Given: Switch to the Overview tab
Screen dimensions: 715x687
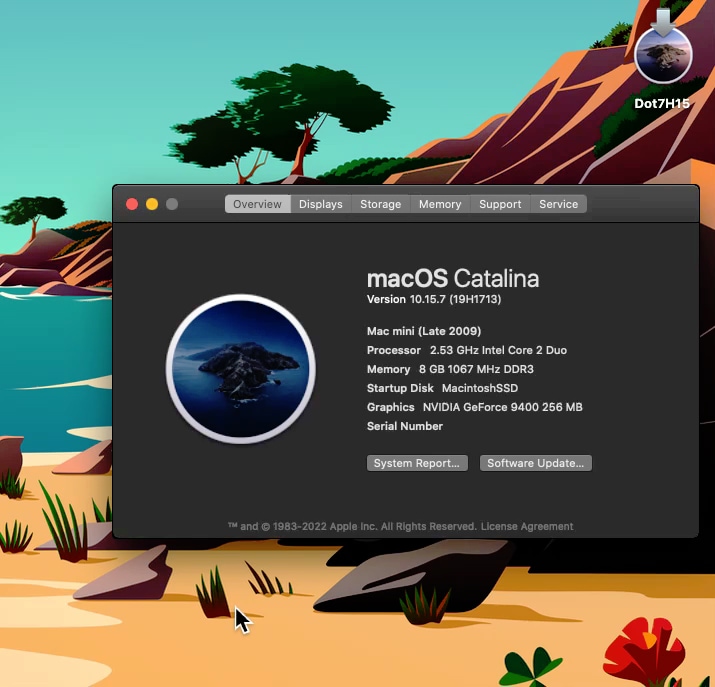Looking at the screenshot, I should (x=258, y=204).
